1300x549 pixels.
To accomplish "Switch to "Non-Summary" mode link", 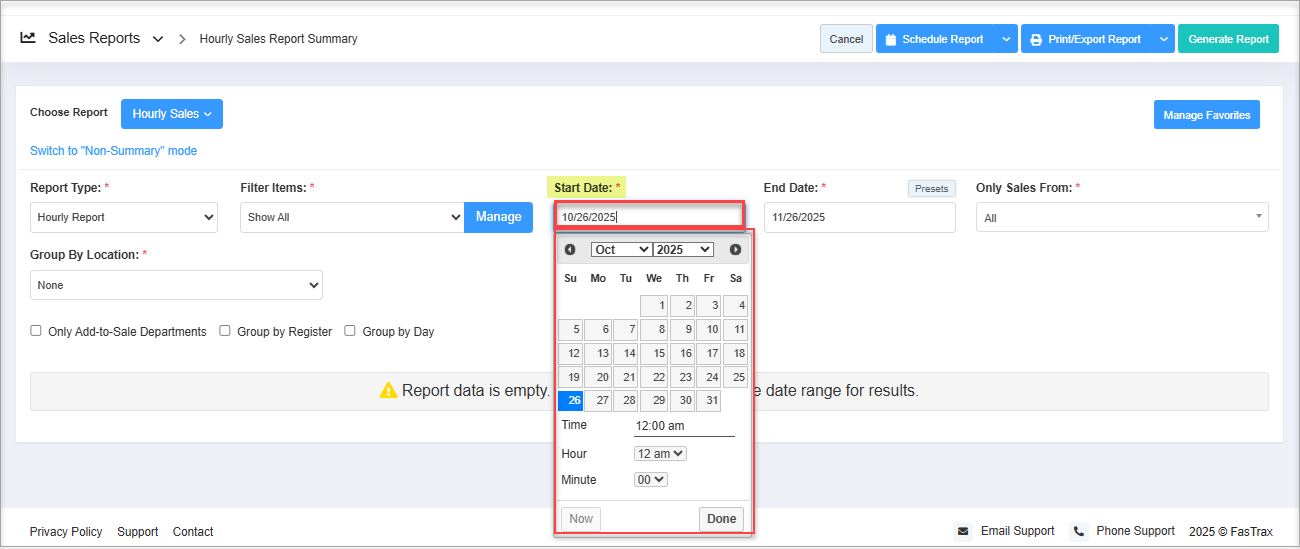I will 113,151.
